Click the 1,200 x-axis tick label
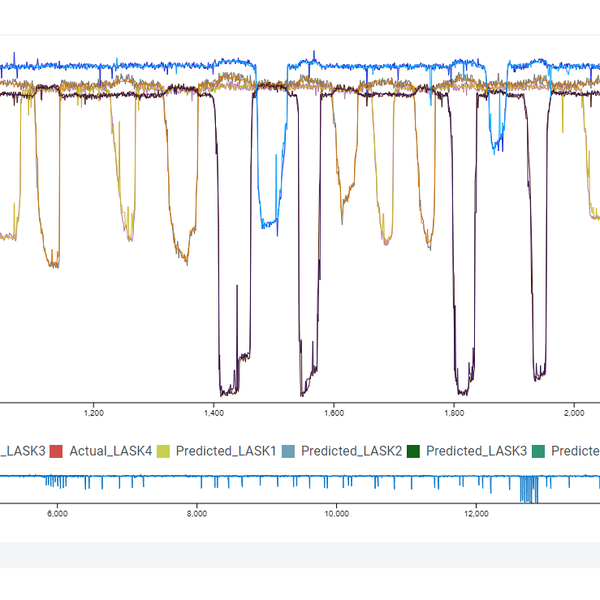 [x=94, y=413]
